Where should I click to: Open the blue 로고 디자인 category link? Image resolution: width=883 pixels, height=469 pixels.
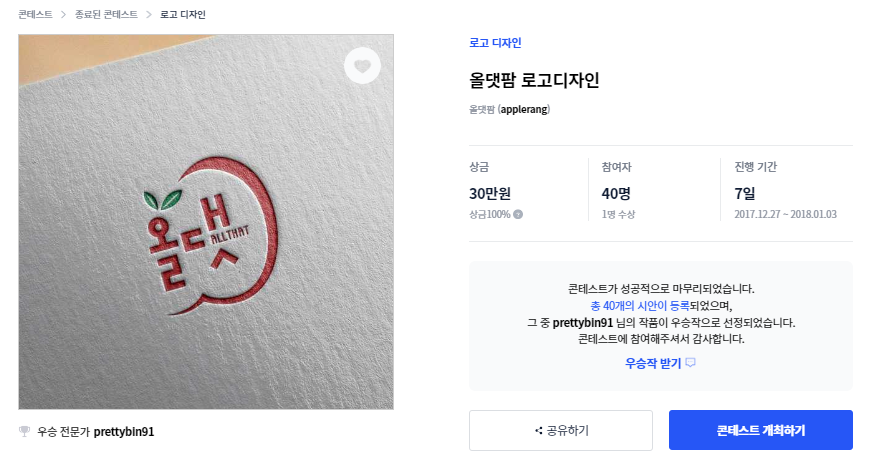pyautogui.click(x=495, y=43)
